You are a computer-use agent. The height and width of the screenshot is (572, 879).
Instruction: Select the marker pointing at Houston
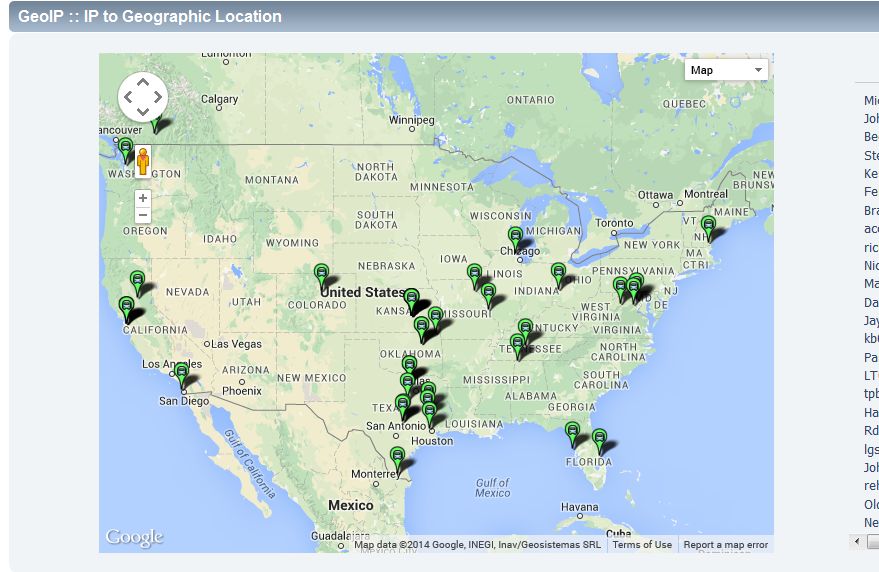pos(429,413)
